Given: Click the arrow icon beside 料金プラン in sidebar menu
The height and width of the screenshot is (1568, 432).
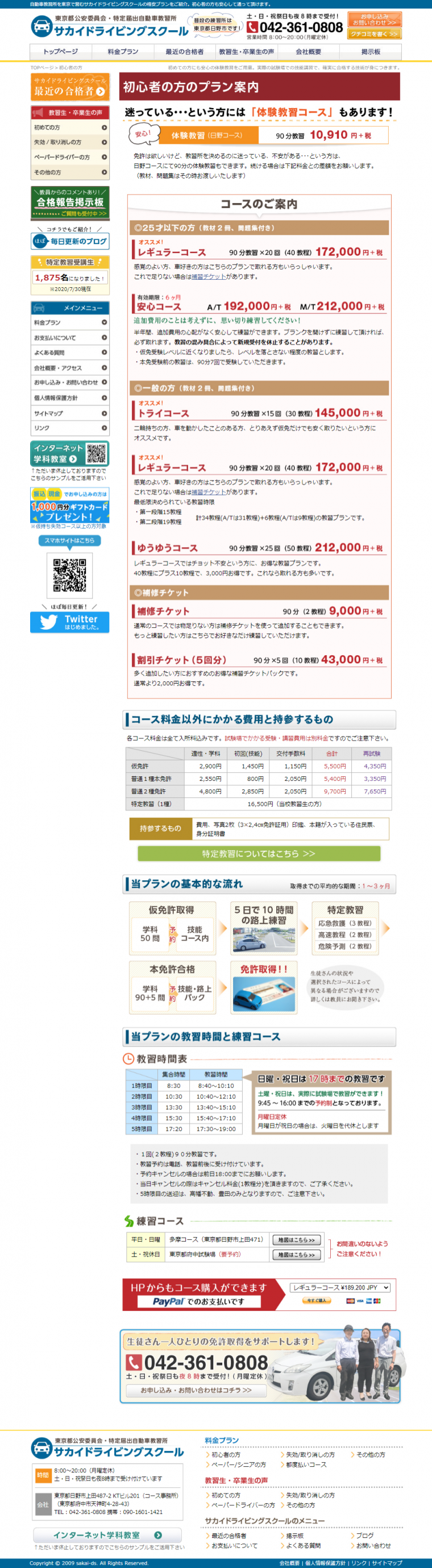Looking at the screenshot, I should tap(104, 322).
